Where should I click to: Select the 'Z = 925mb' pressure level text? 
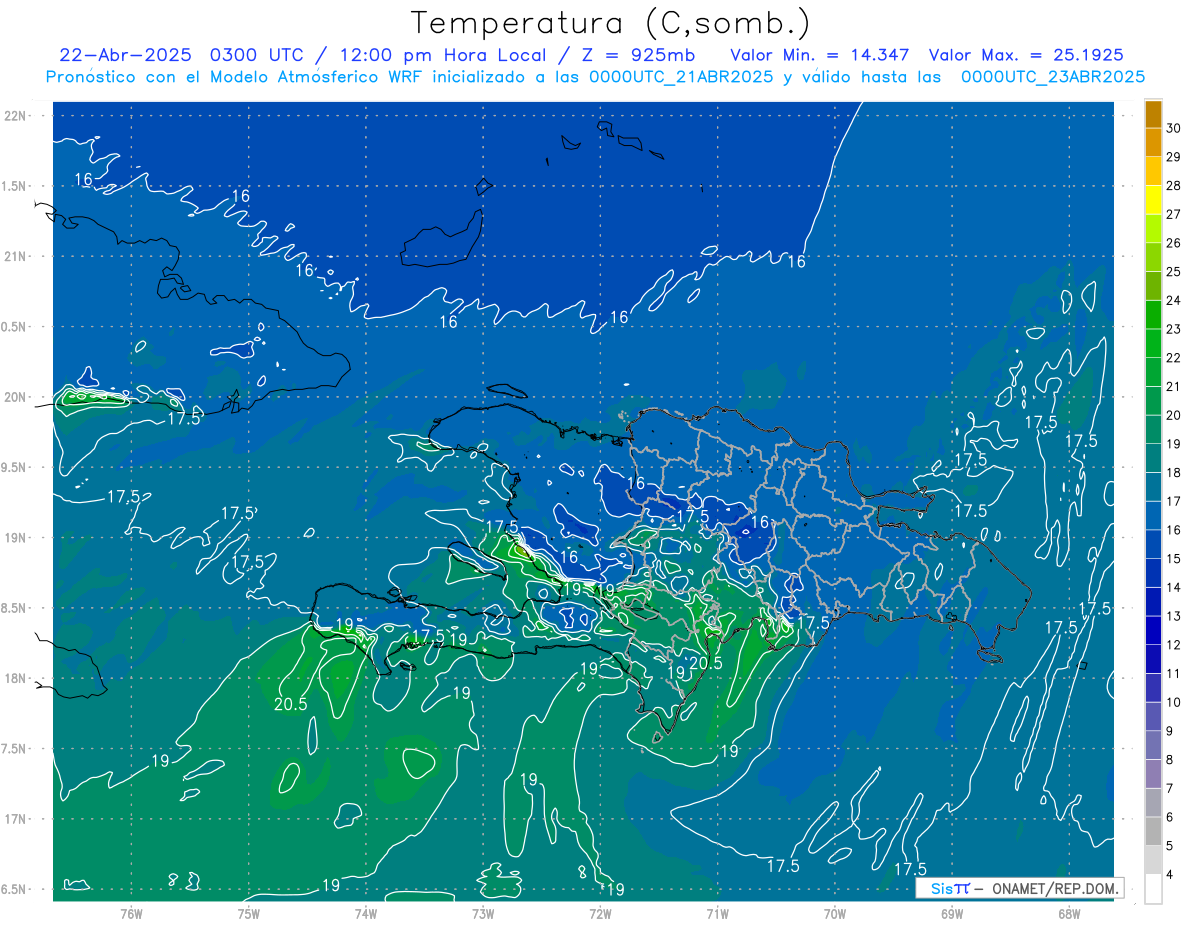(x=641, y=55)
